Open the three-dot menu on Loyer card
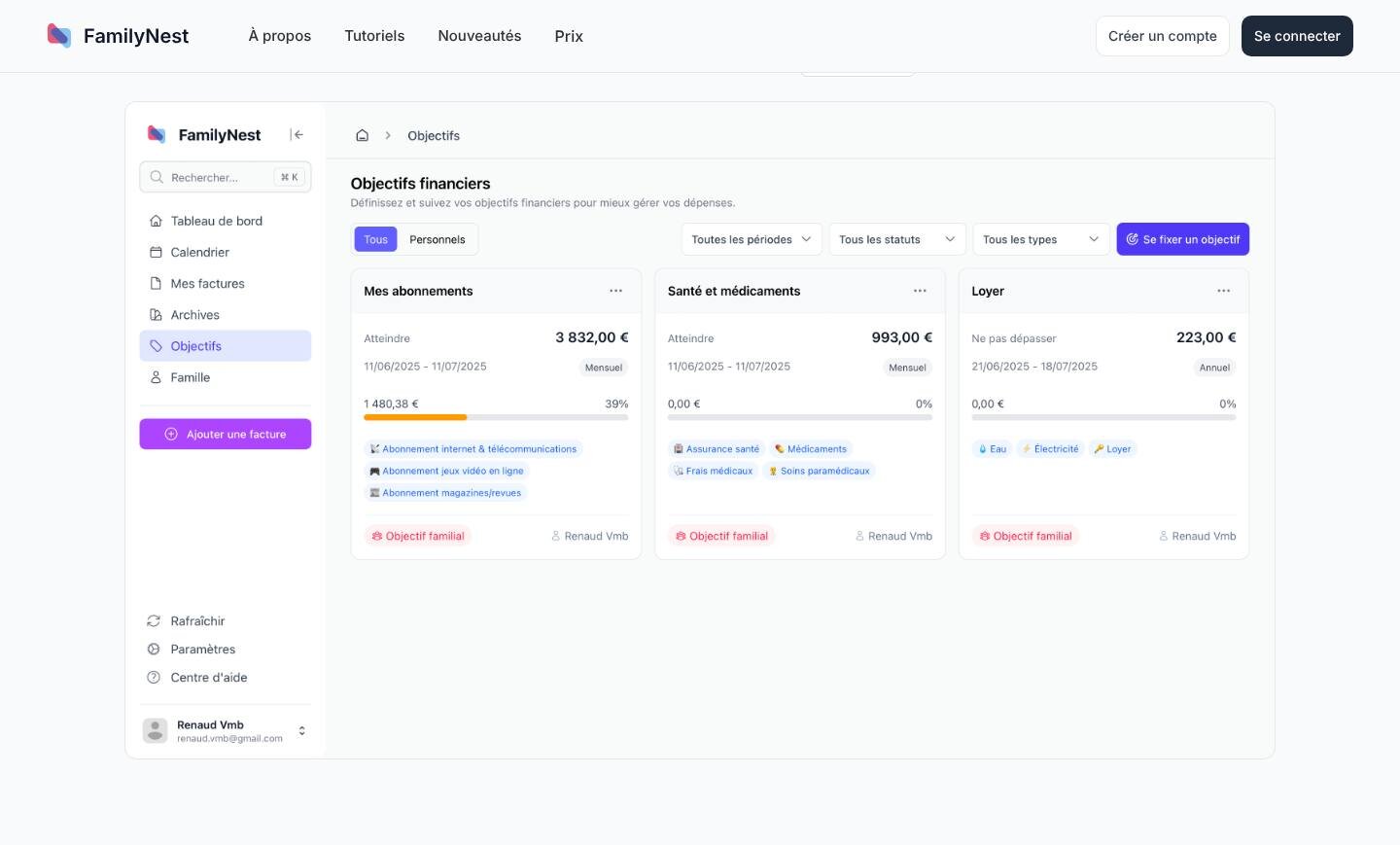Image resolution: width=1400 pixels, height=845 pixels. (1223, 291)
